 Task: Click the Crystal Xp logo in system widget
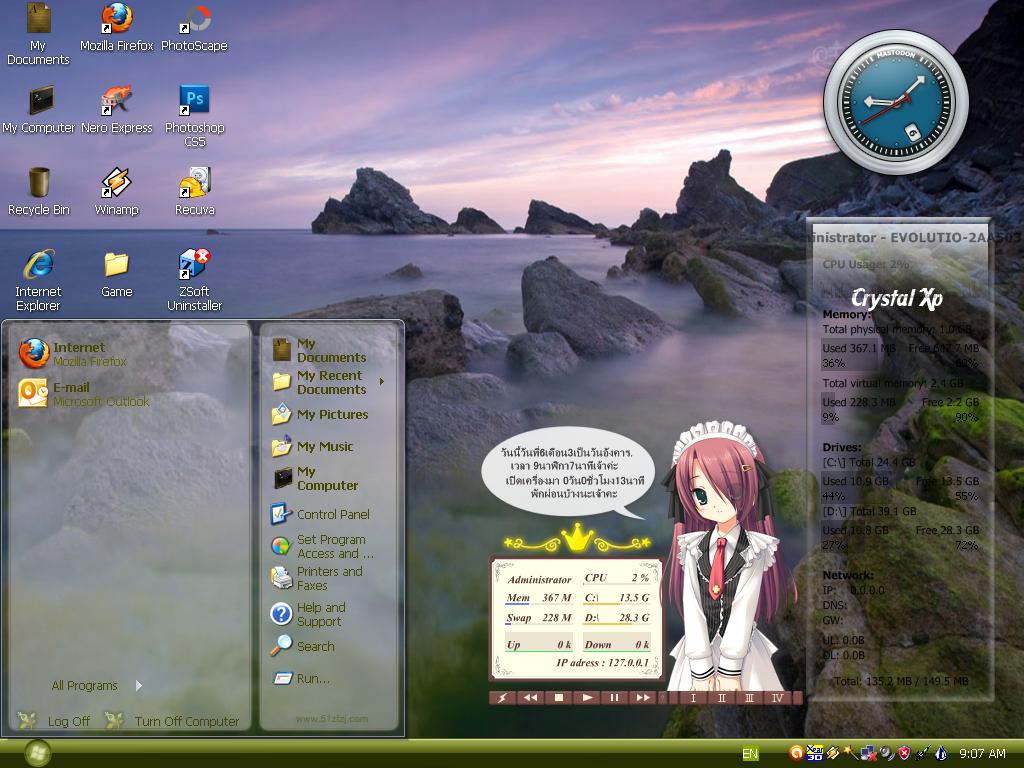click(896, 298)
